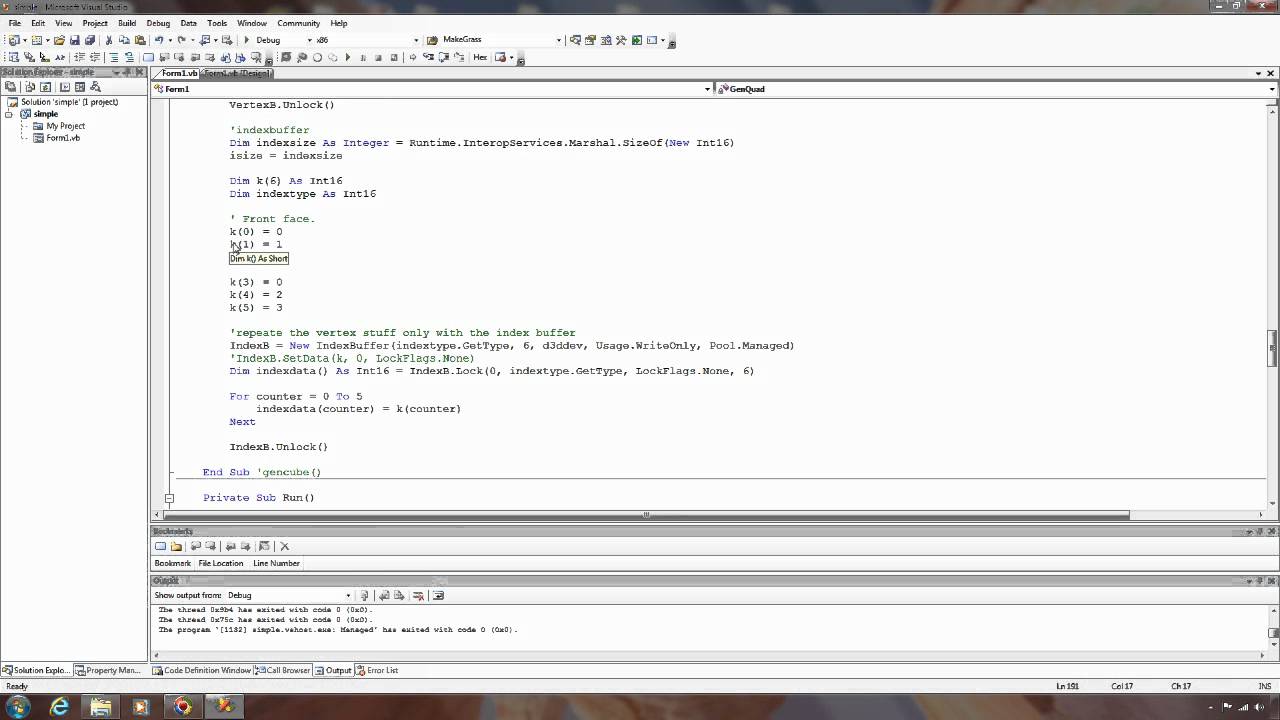Open the Debug menu
The image size is (1280, 720).
point(158,23)
